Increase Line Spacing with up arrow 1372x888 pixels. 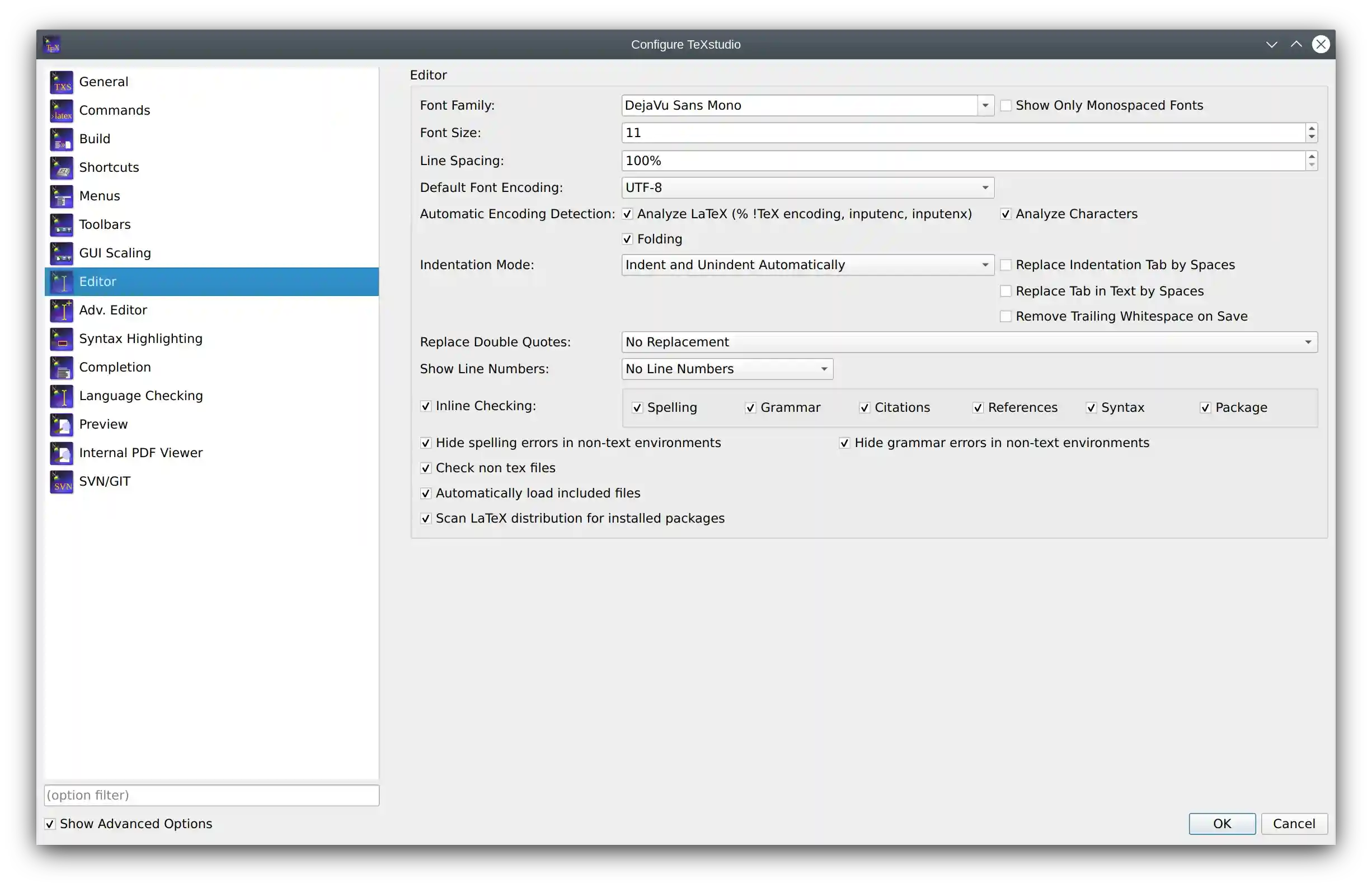1312,156
